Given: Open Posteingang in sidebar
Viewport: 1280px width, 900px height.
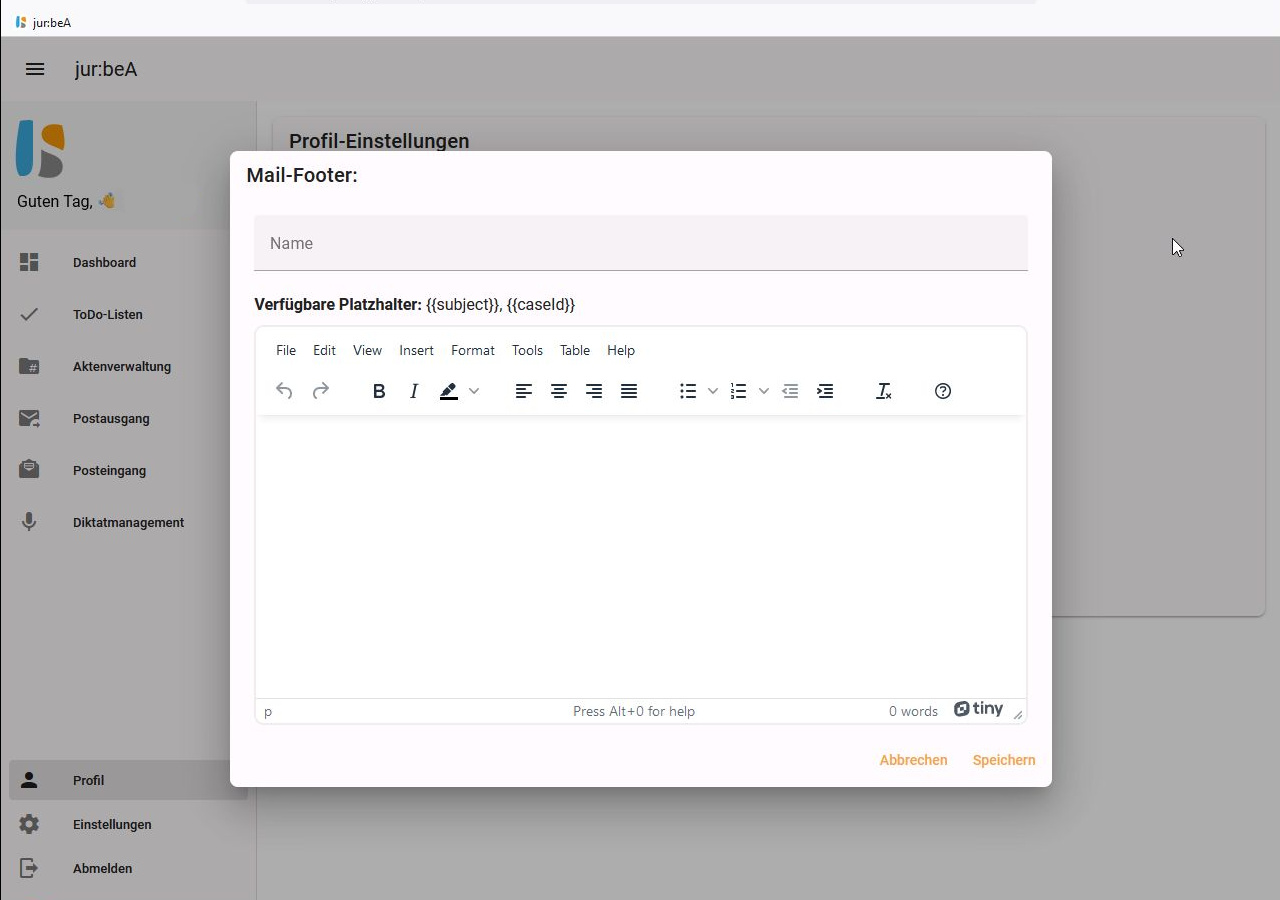Looking at the screenshot, I should [128, 470].
